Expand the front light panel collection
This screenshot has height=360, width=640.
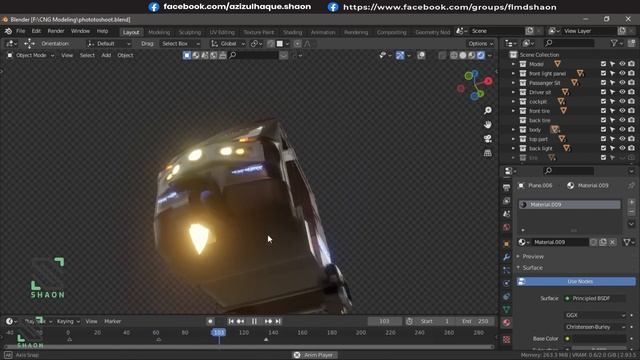[513, 73]
